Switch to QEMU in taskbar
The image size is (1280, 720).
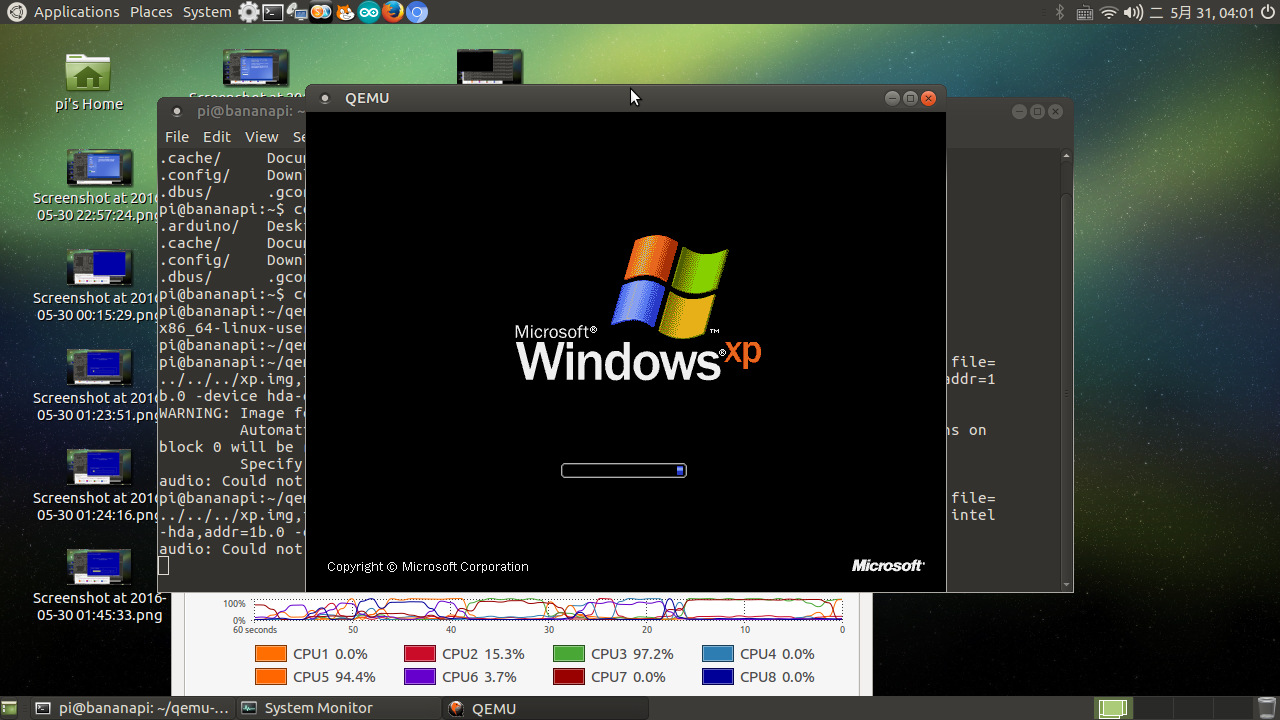click(545, 708)
